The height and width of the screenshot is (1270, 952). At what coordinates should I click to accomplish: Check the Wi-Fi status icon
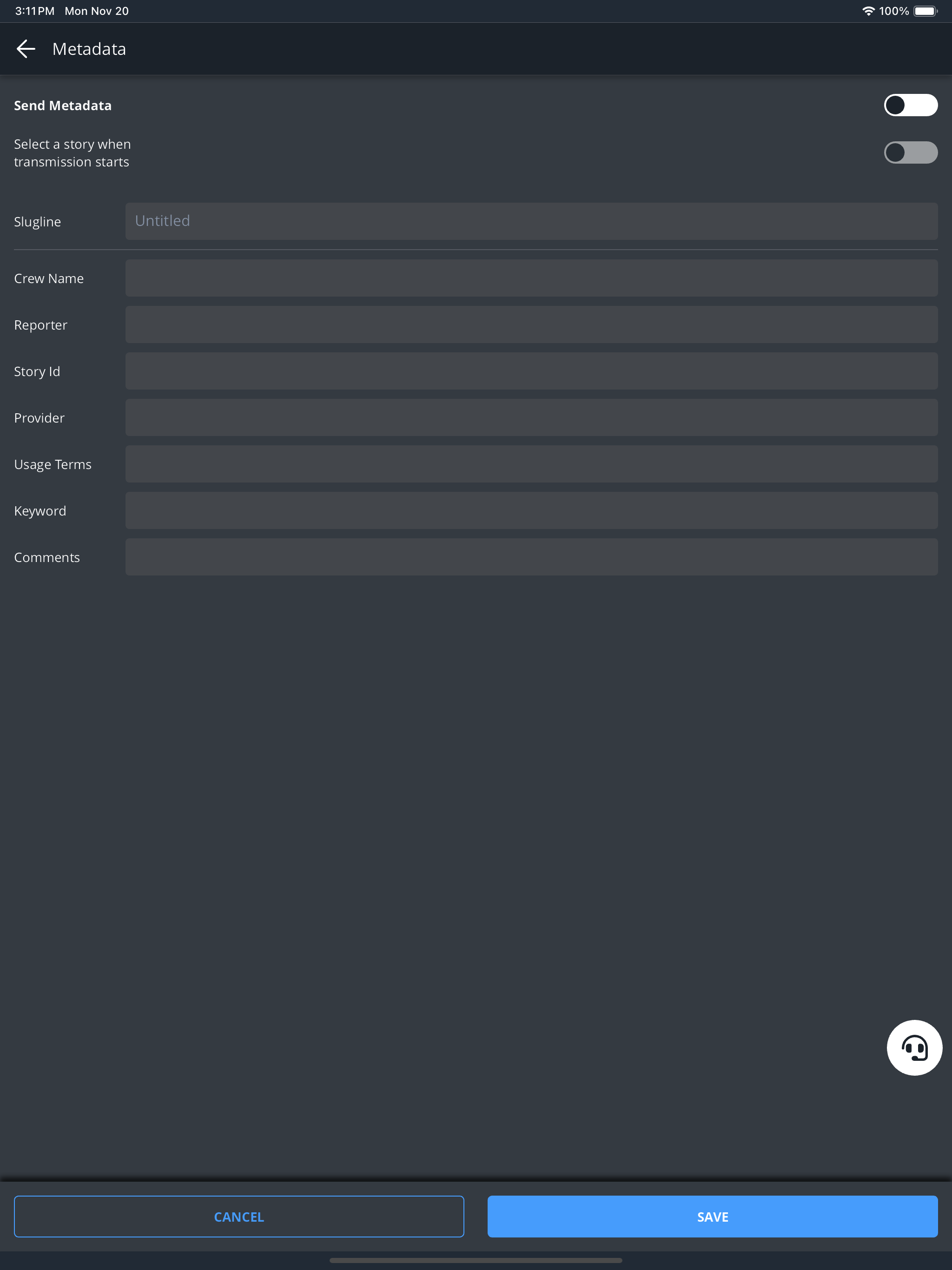pyautogui.click(x=868, y=11)
